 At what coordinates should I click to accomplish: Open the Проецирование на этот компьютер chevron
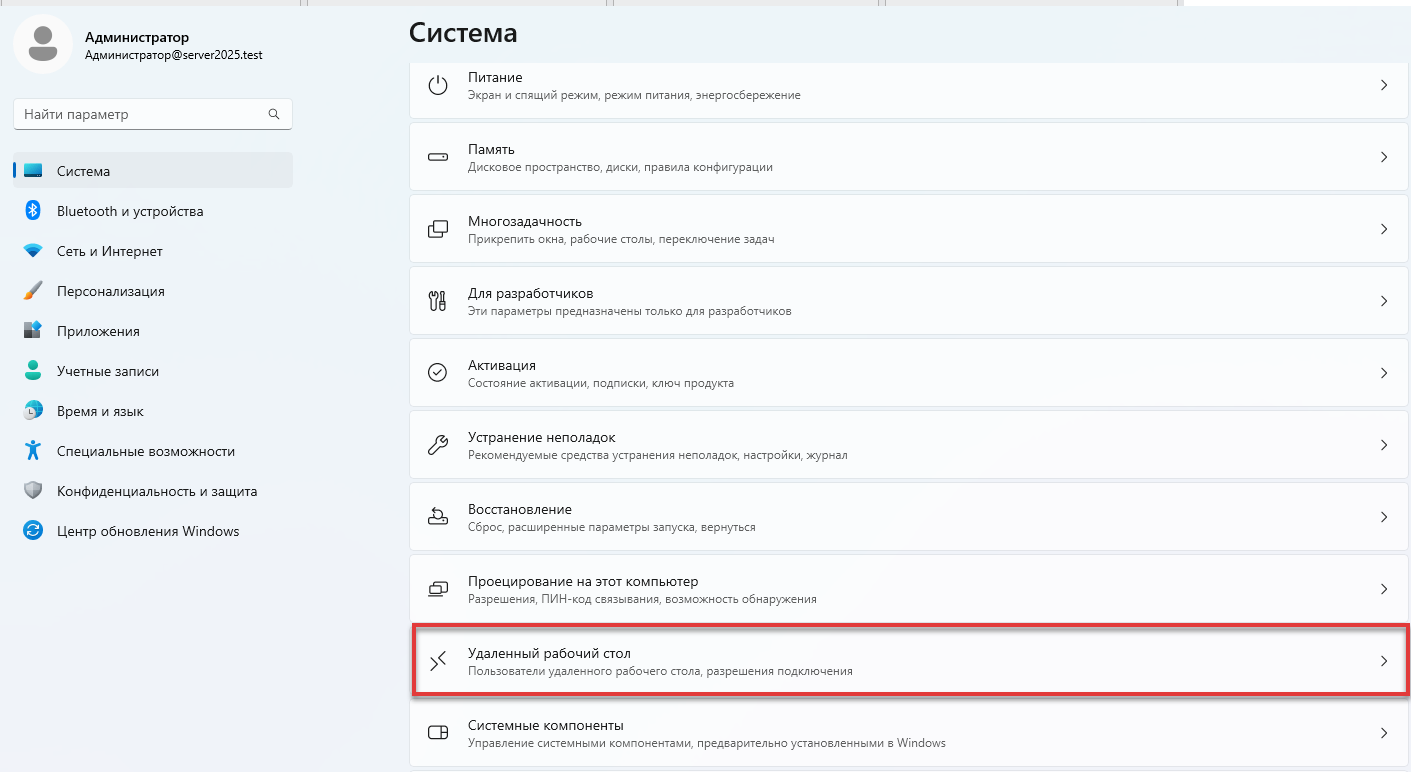tap(1384, 589)
